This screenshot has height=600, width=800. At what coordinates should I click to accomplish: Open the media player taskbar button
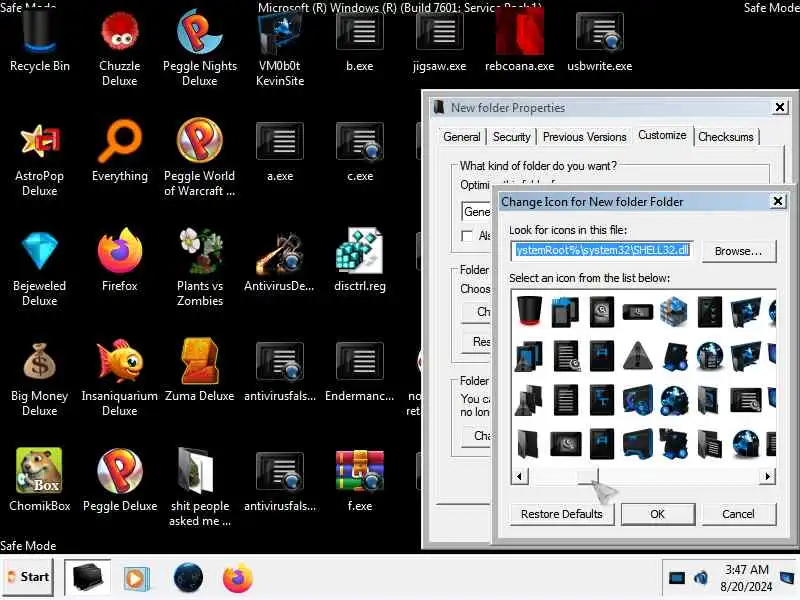click(137, 578)
